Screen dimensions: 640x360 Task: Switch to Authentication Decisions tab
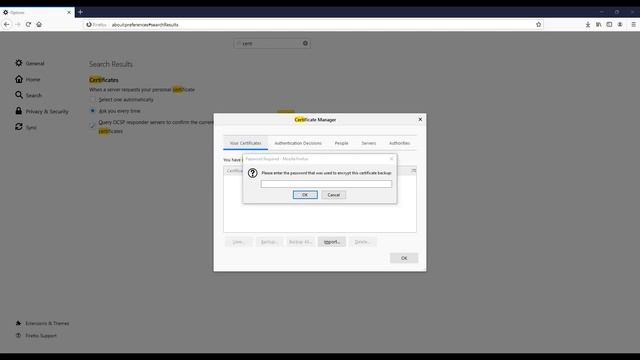(298, 143)
